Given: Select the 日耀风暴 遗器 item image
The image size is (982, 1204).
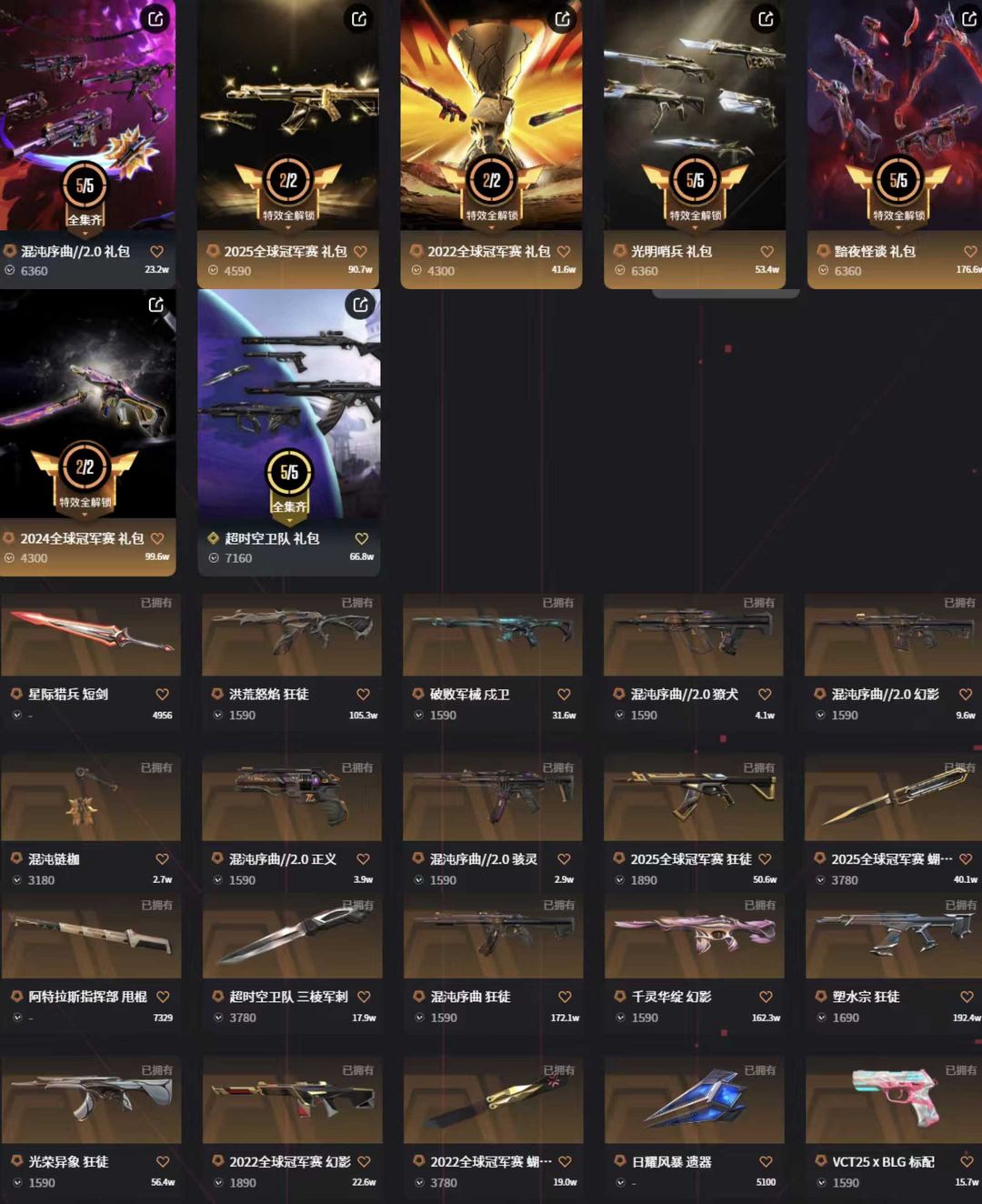Looking at the screenshot, I should (694, 1102).
